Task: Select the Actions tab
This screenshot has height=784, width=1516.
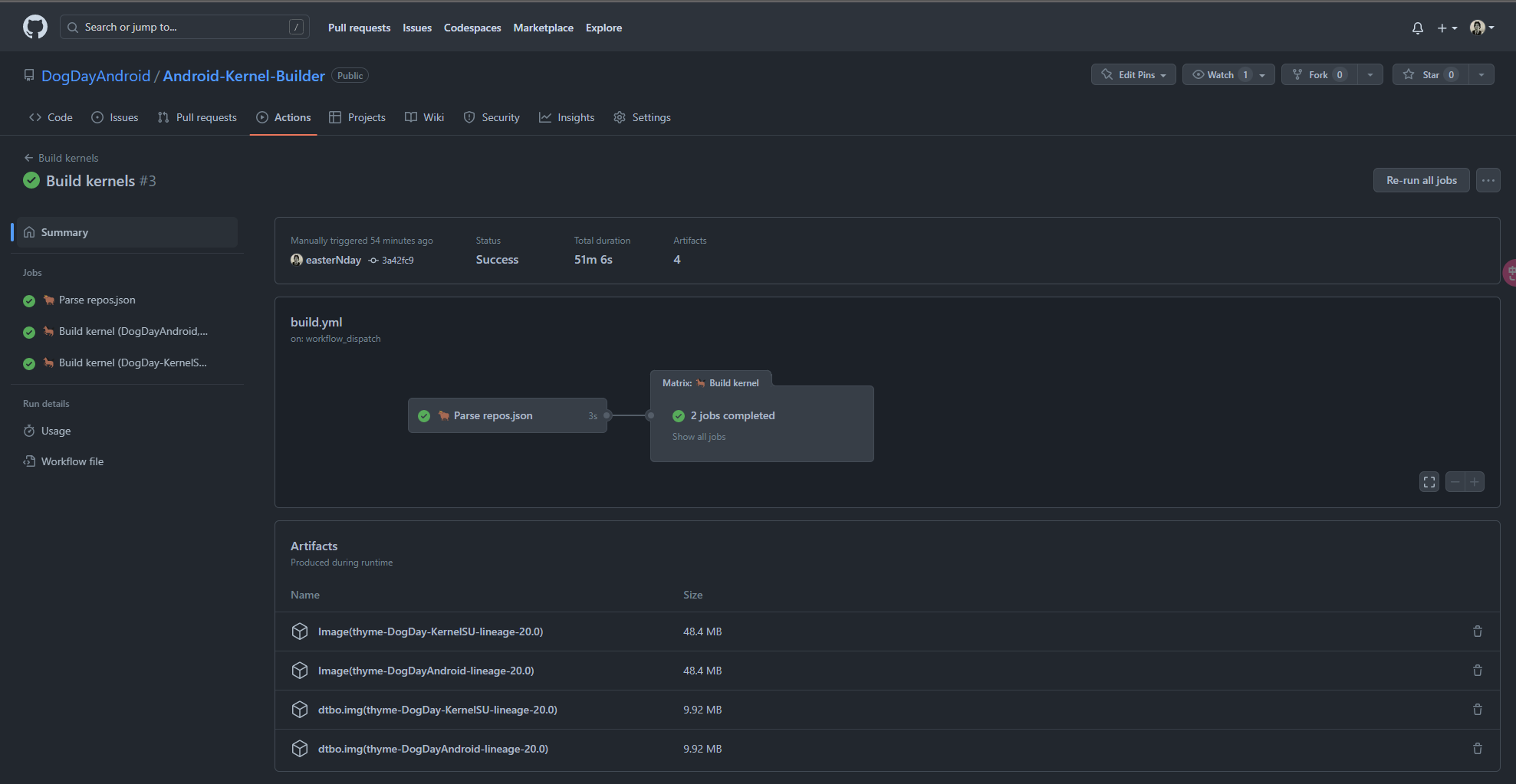Action: click(284, 117)
